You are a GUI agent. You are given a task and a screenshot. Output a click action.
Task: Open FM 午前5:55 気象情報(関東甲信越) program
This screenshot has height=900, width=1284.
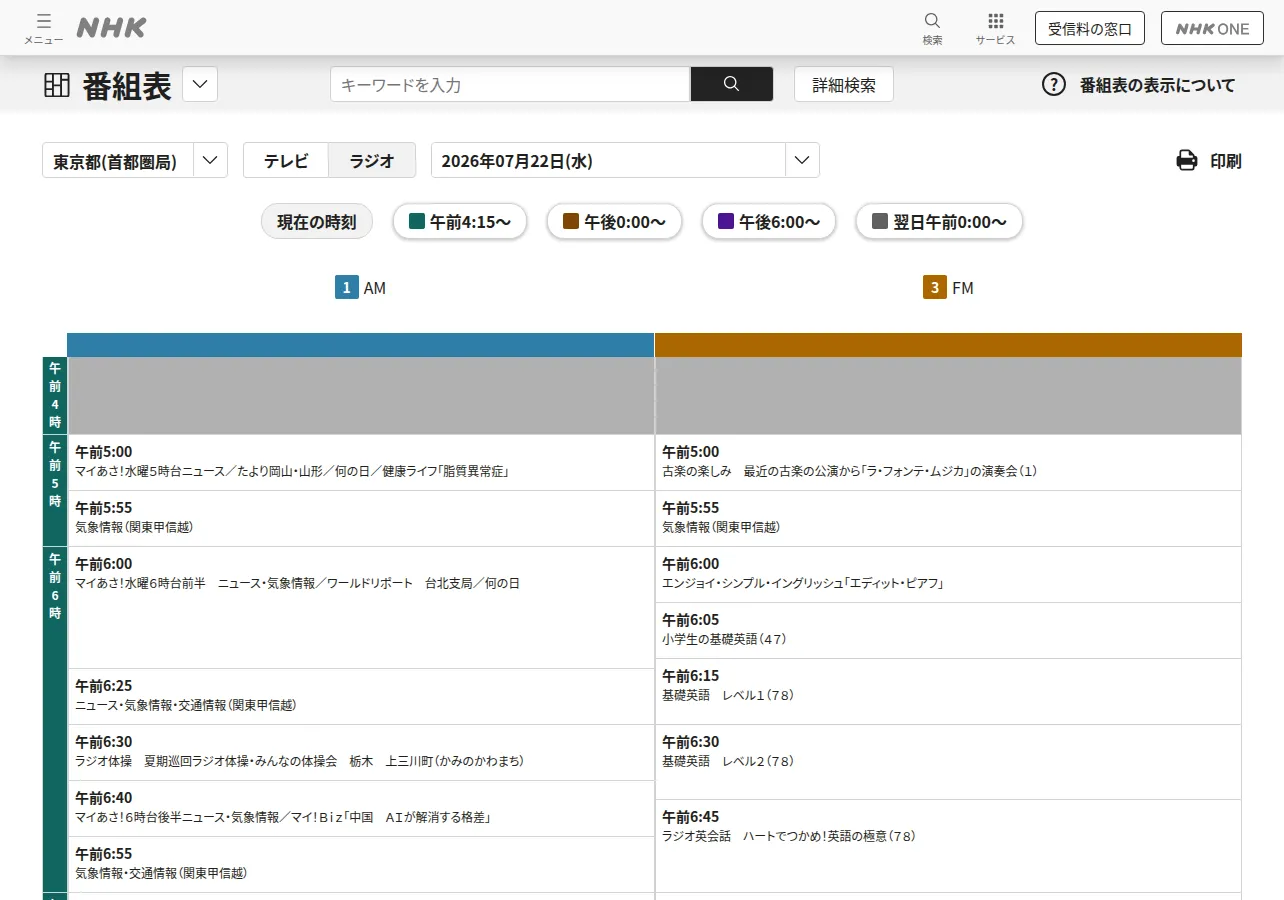[948, 518]
